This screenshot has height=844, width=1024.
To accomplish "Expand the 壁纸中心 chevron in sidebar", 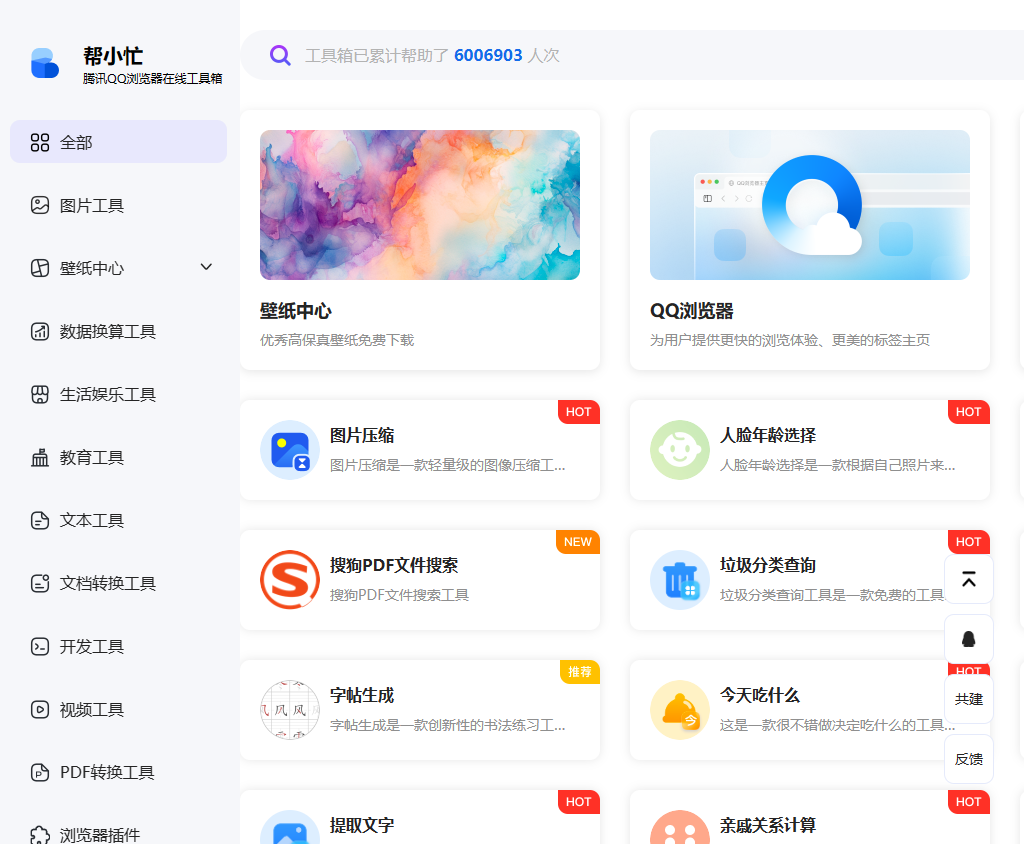I will [206, 267].
